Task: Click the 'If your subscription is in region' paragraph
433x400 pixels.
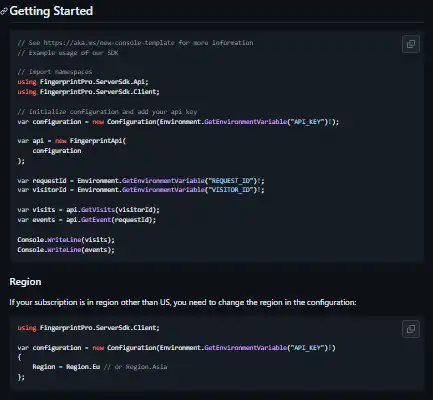Action: click(183, 302)
